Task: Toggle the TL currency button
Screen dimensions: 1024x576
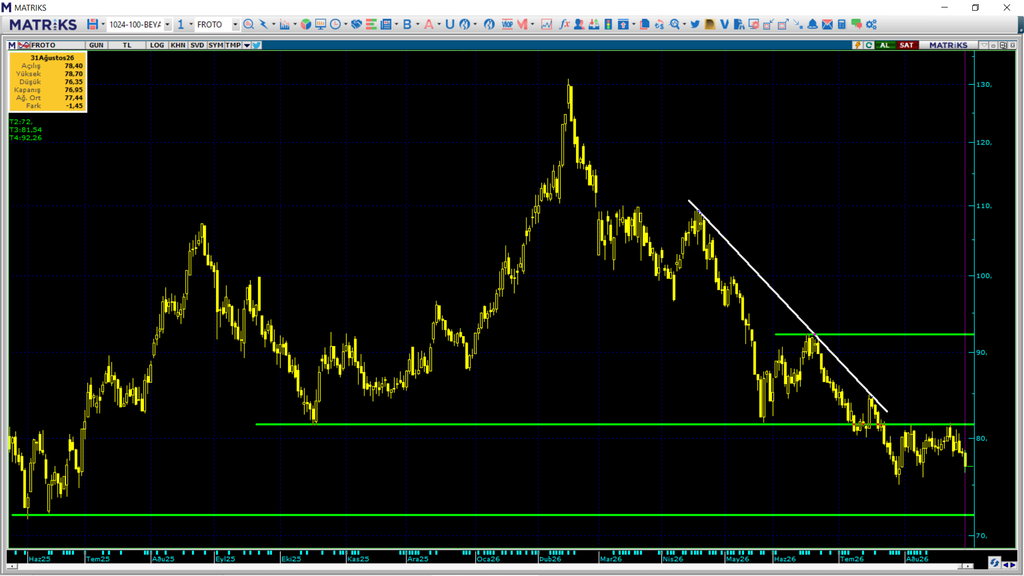Action: click(127, 45)
